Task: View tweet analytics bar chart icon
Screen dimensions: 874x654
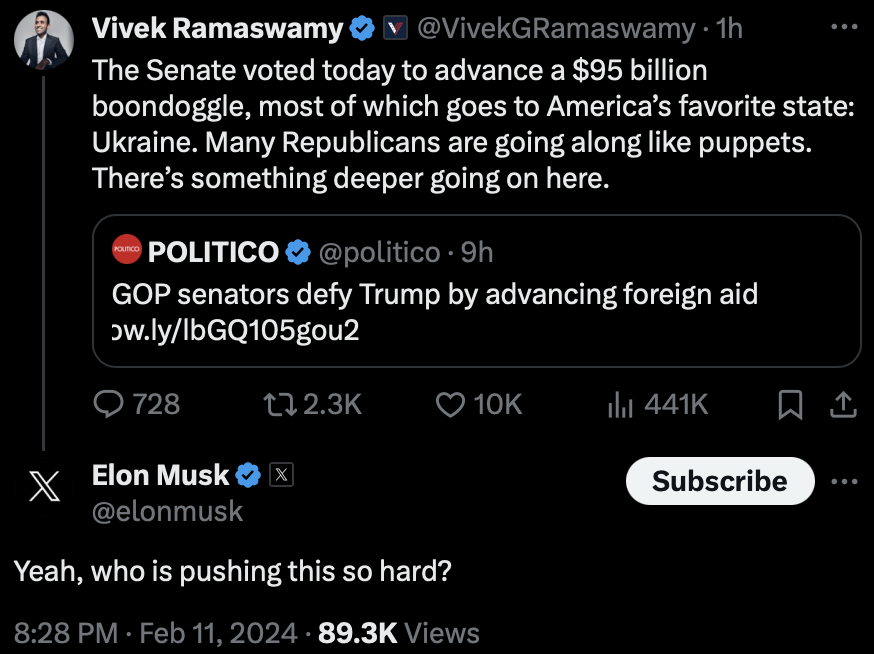Action: (x=622, y=404)
